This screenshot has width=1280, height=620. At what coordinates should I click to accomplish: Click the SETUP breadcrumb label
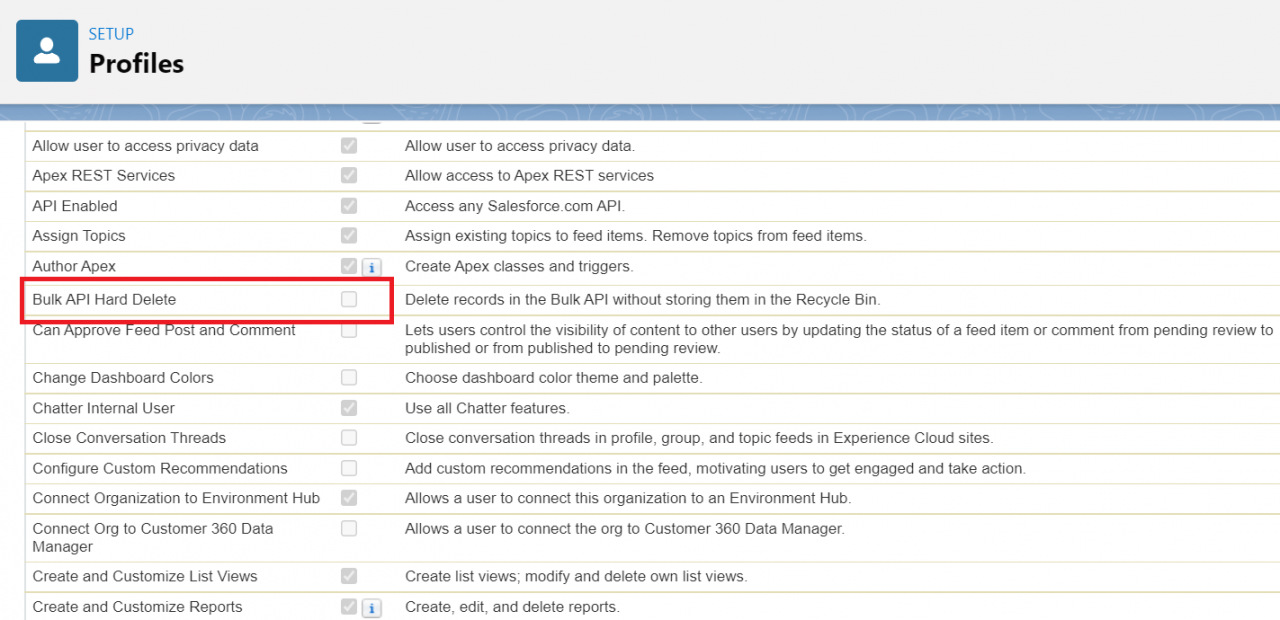(111, 34)
